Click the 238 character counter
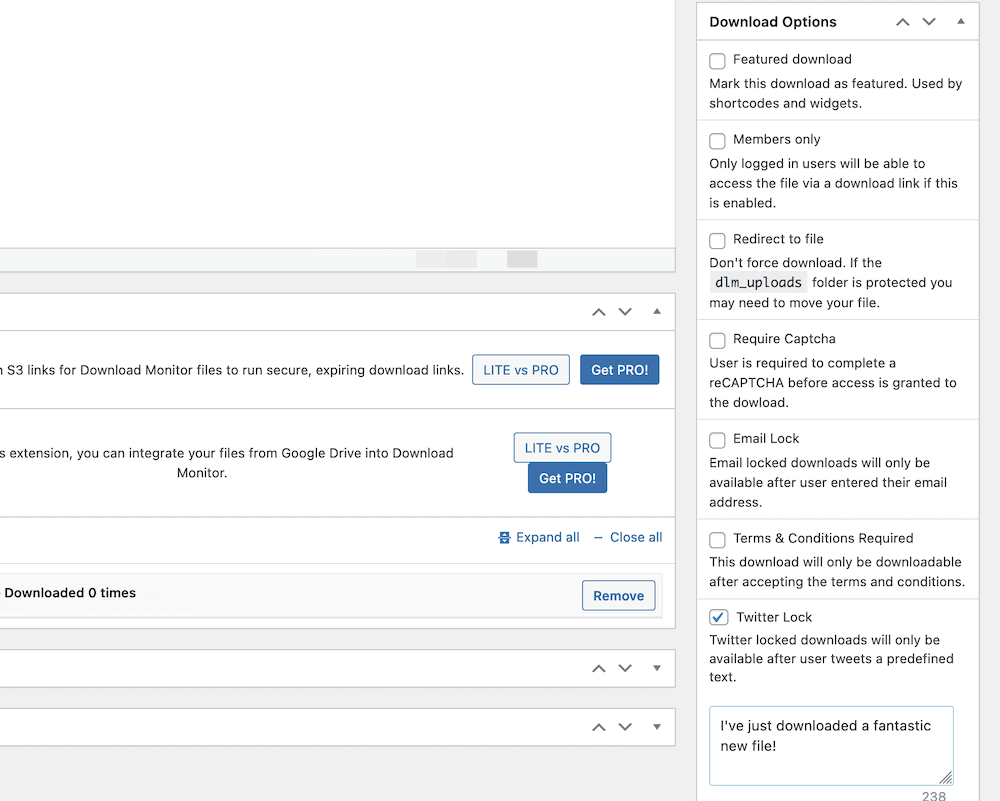This screenshot has height=801, width=1000. pyautogui.click(x=934, y=795)
